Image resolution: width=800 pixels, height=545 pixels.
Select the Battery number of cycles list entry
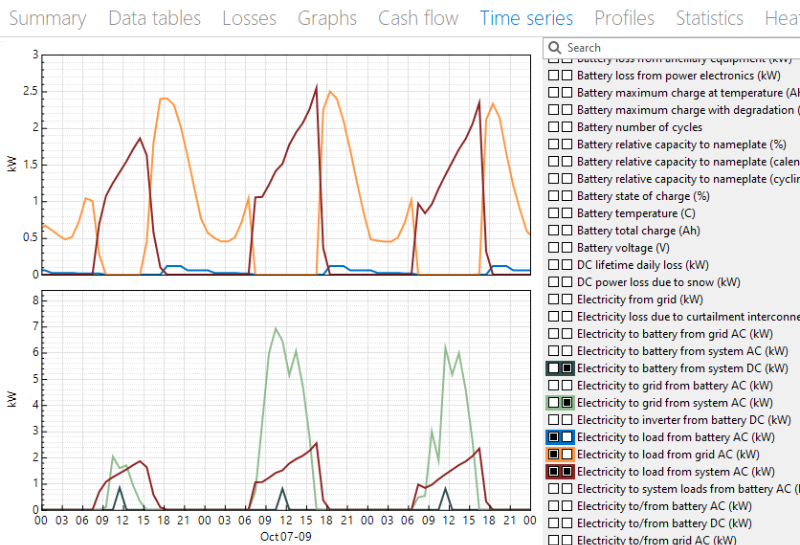click(639, 127)
